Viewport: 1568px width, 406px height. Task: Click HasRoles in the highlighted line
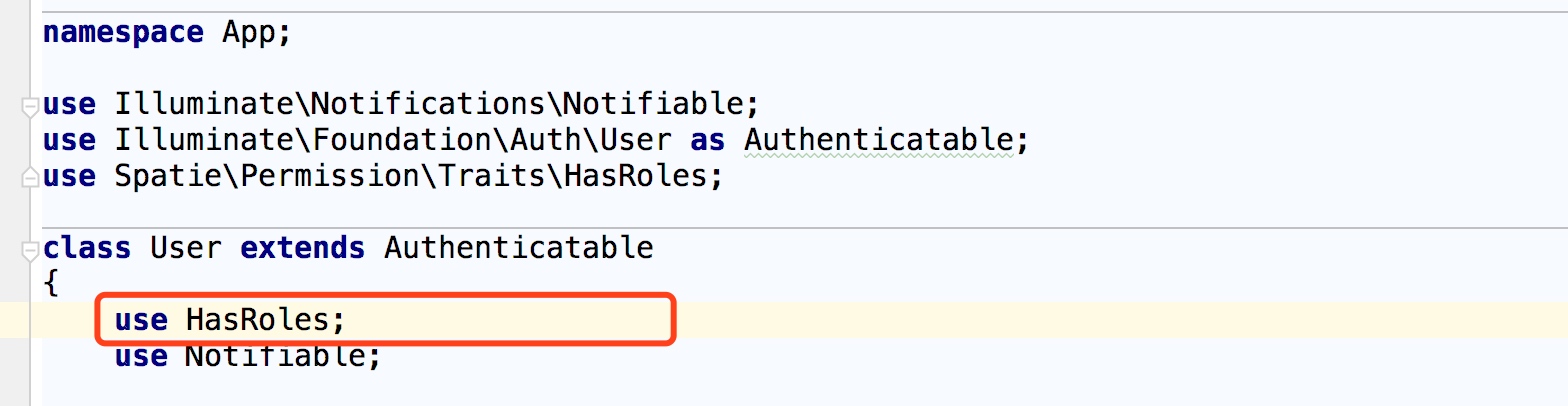[x=257, y=320]
